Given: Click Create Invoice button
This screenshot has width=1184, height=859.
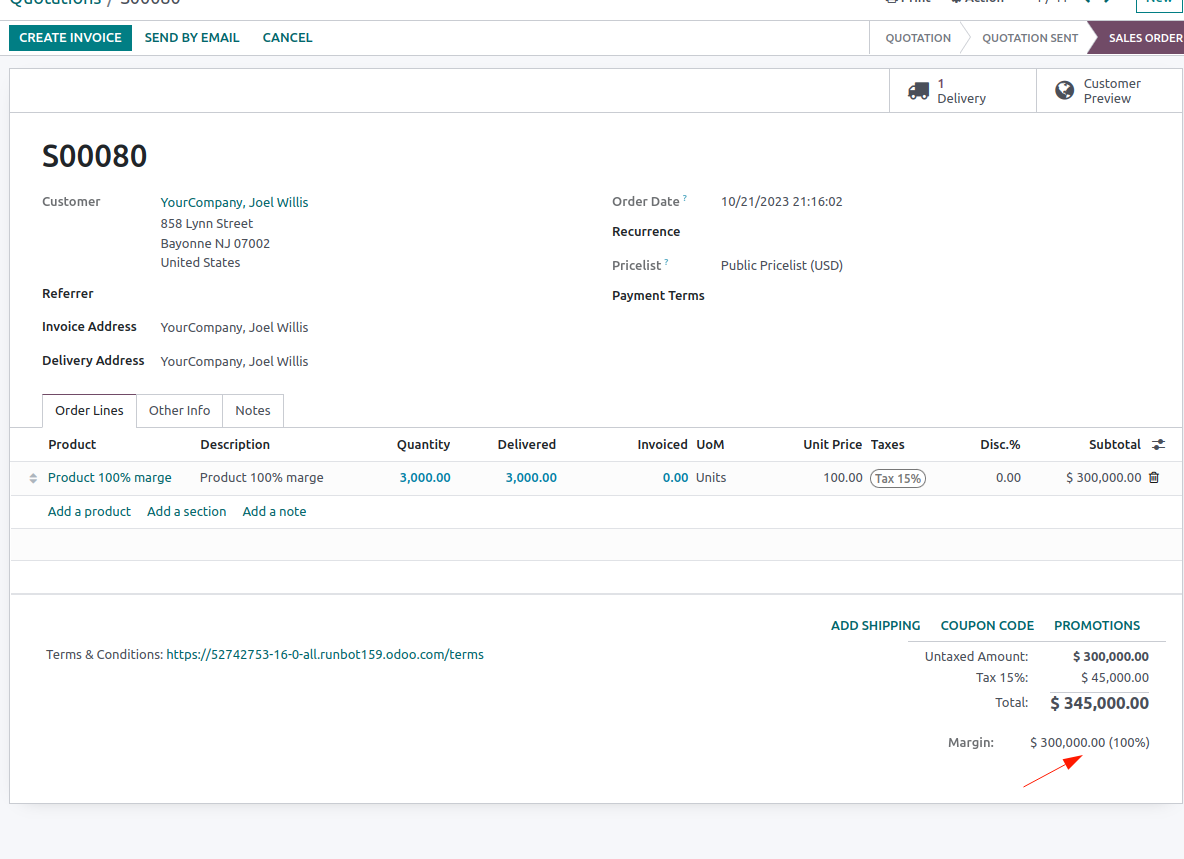Looking at the screenshot, I should (70, 38).
